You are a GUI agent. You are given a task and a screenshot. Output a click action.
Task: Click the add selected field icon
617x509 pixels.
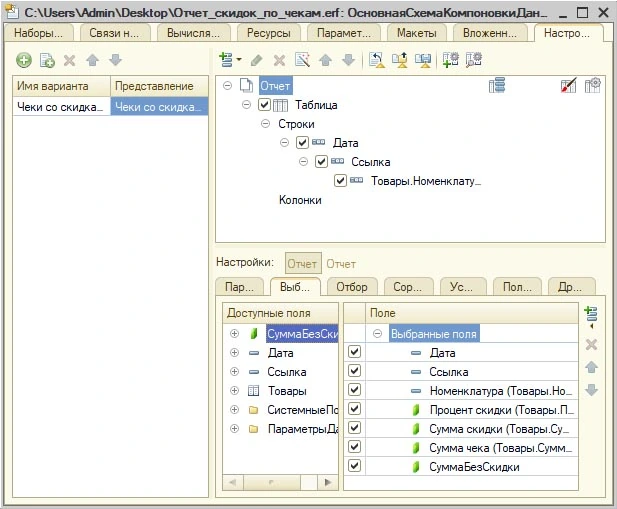click(x=591, y=316)
